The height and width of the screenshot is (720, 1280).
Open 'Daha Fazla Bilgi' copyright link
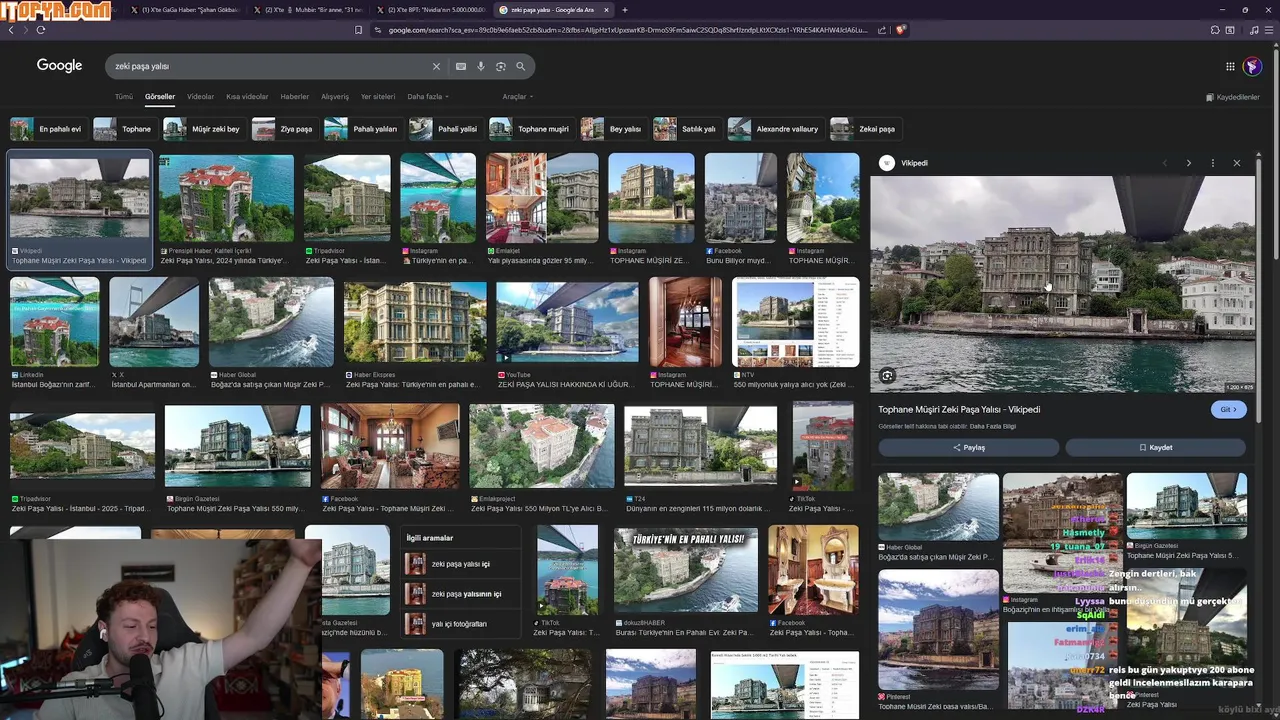pyautogui.click(x=993, y=426)
